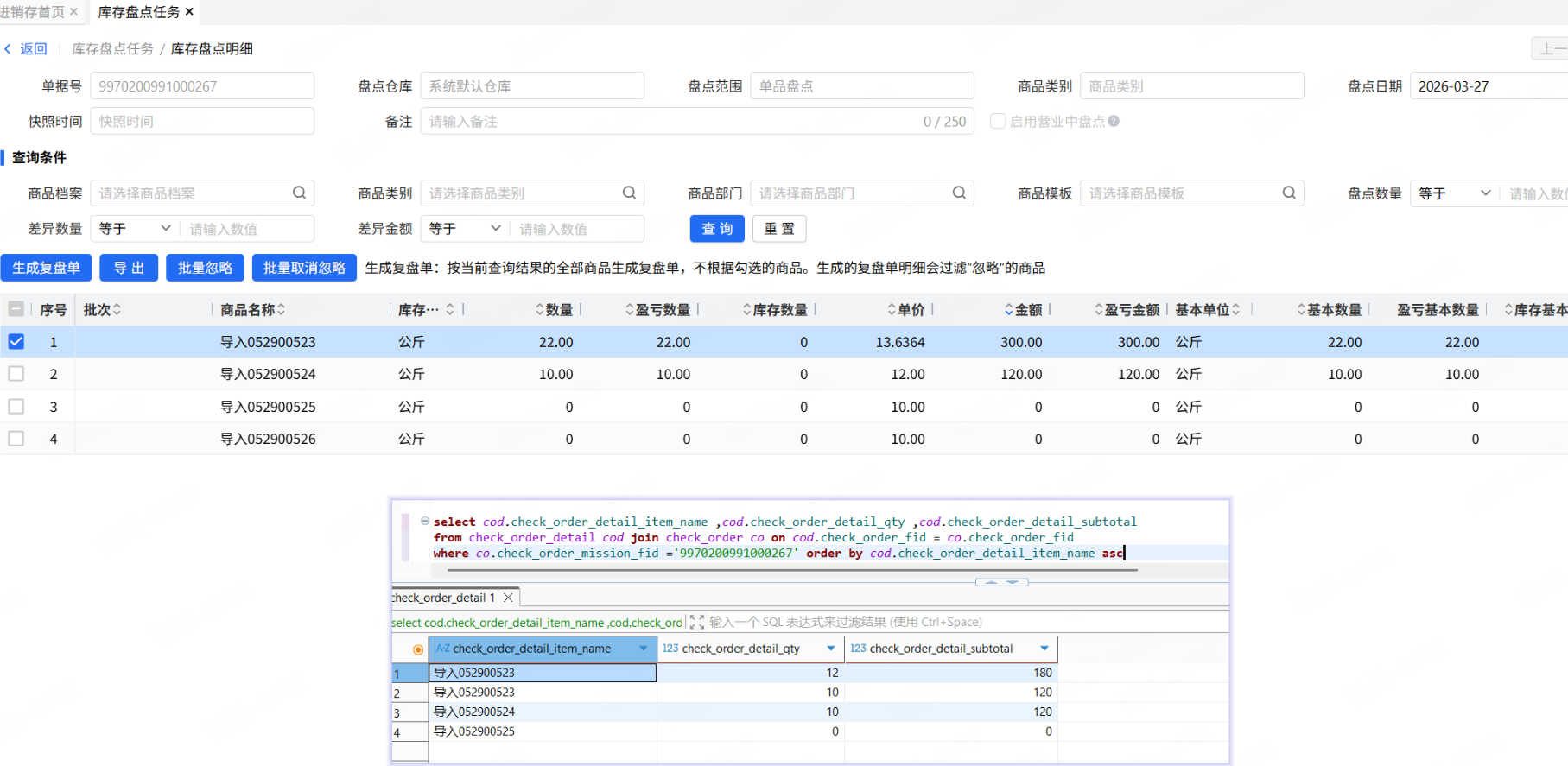
Task: Close the 库存盘点任务 tab
Action: tap(189, 11)
